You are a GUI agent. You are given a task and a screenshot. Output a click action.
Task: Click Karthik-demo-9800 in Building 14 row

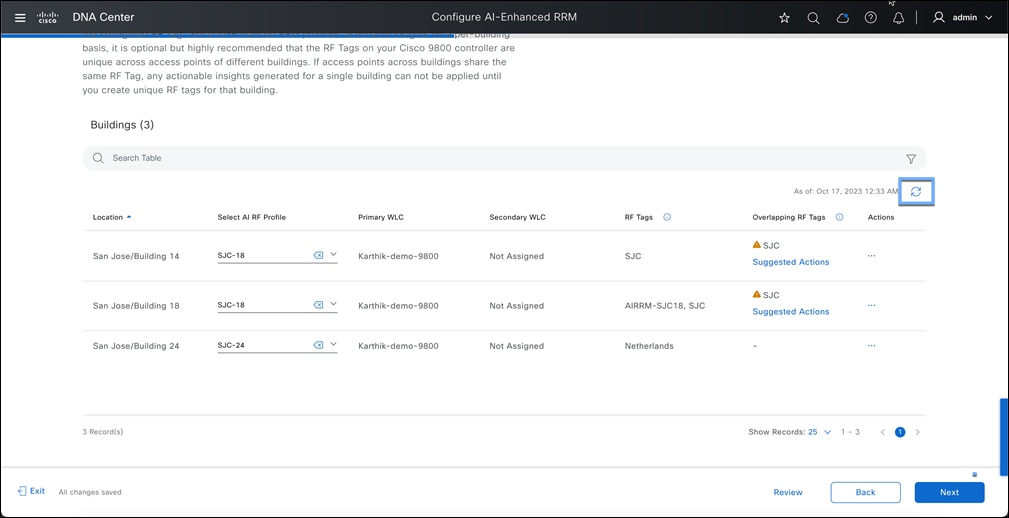pos(398,256)
